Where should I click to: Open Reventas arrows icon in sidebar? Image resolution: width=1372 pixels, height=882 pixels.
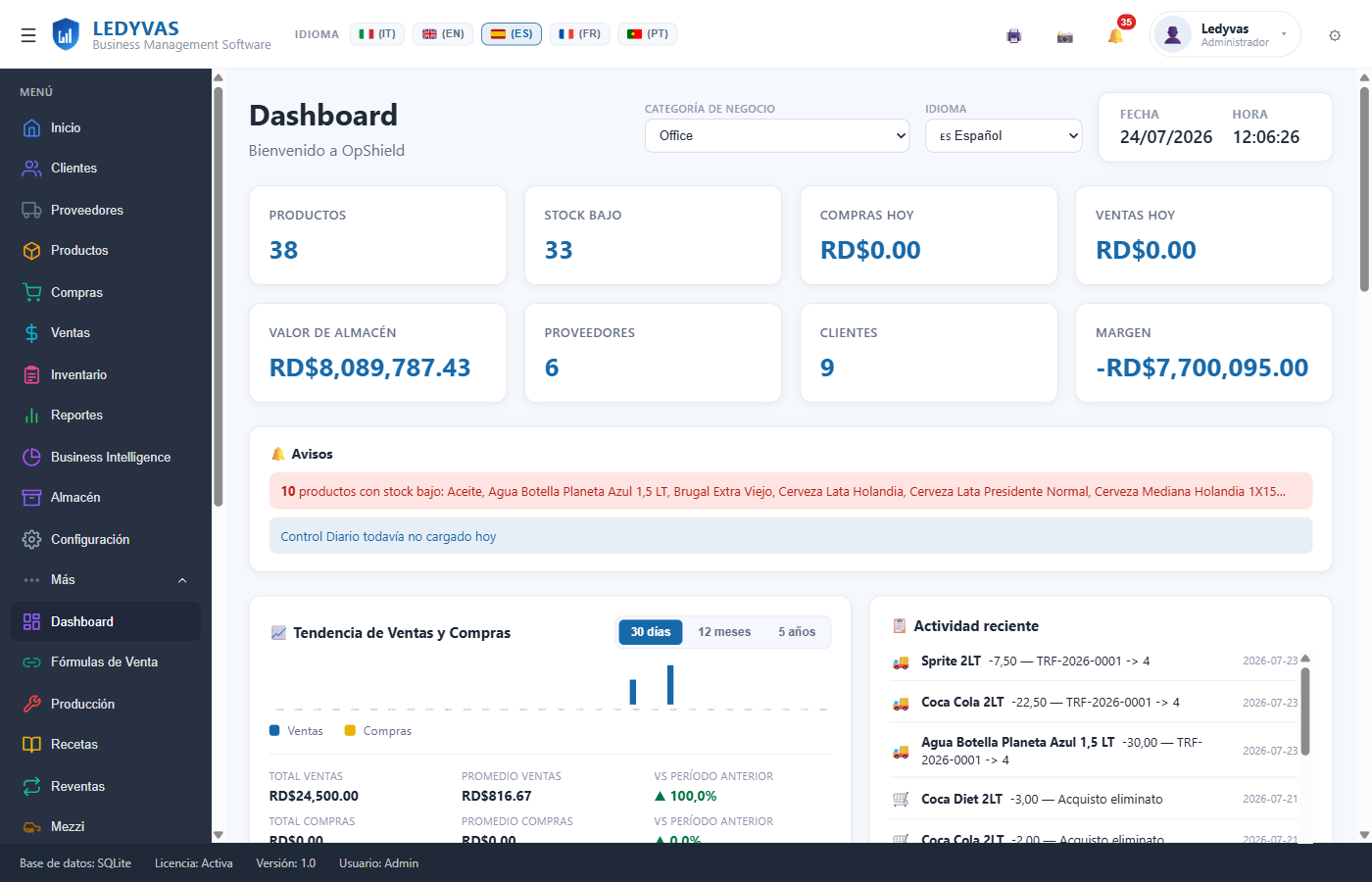pyautogui.click(x=31, y=786)
